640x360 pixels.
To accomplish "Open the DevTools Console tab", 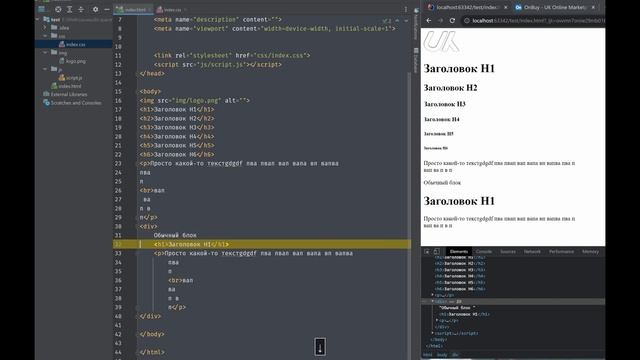I will click(484, 251).
